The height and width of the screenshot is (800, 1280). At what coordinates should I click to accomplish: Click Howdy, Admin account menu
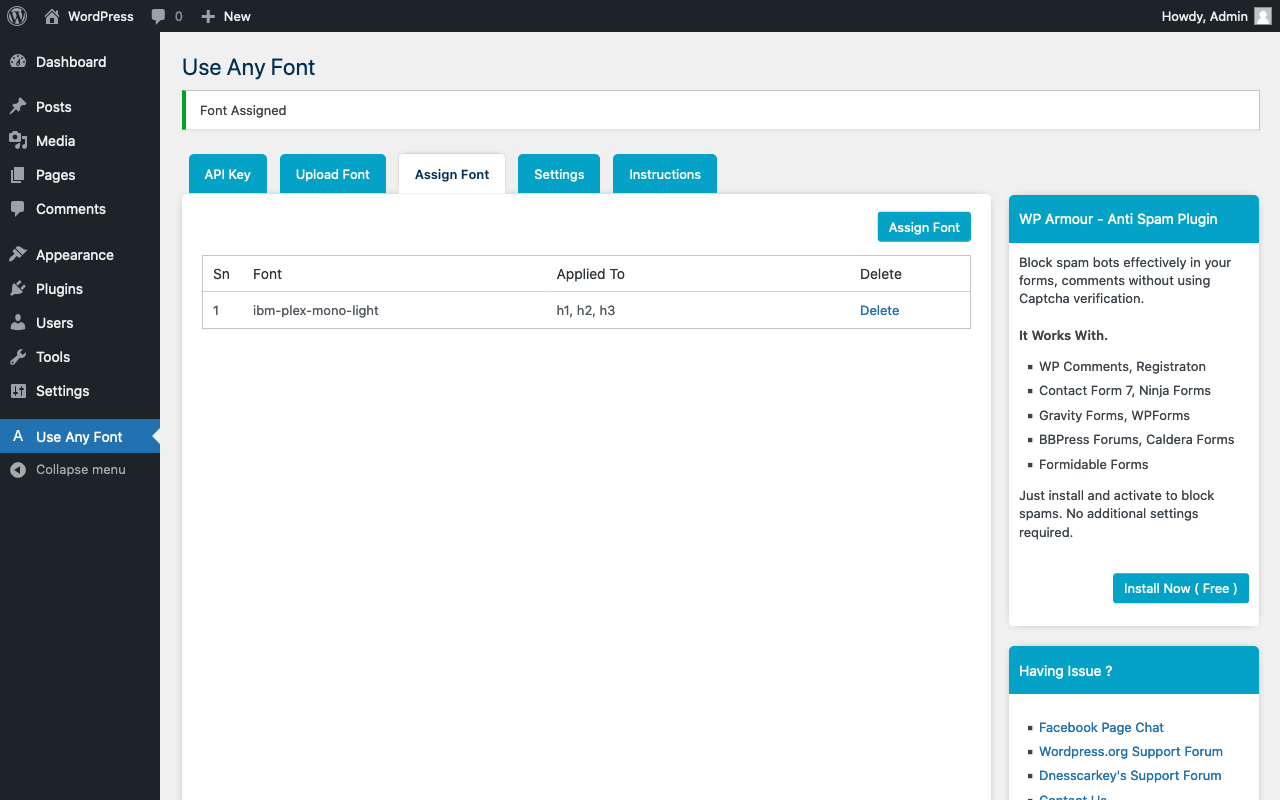coord(1216,16)
